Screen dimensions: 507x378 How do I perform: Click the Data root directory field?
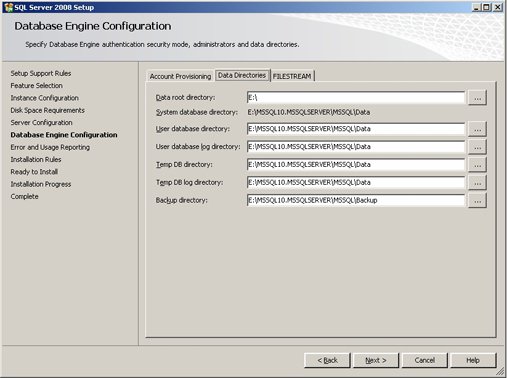[356, 97]
